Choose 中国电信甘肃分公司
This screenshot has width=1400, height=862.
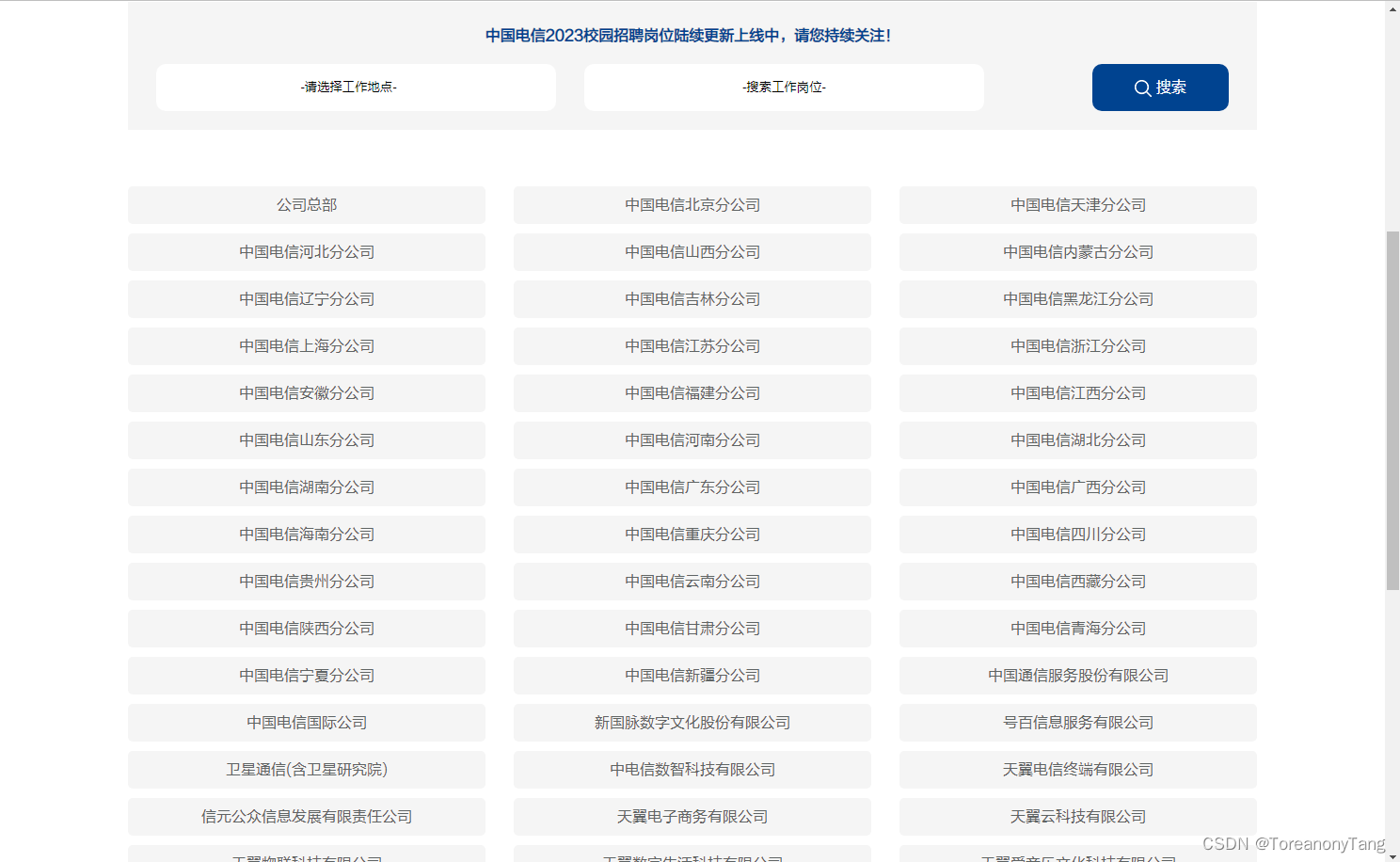tap(692, 629)
